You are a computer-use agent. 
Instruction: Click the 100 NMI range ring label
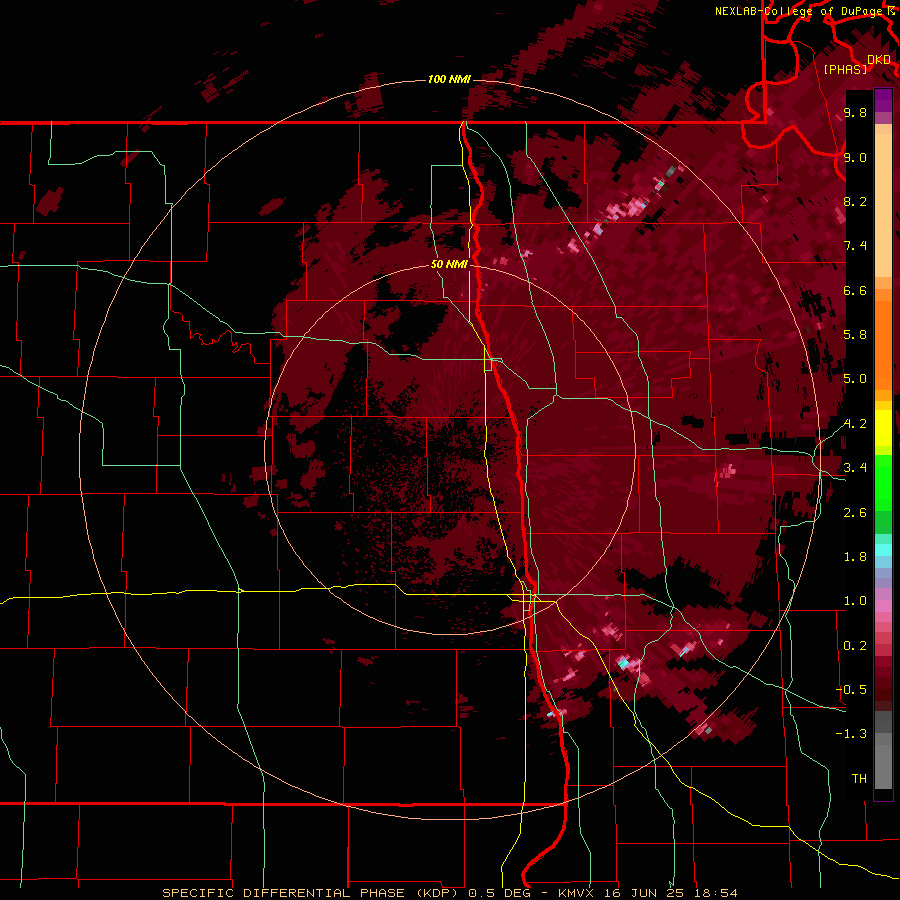(x=449, y=79)
